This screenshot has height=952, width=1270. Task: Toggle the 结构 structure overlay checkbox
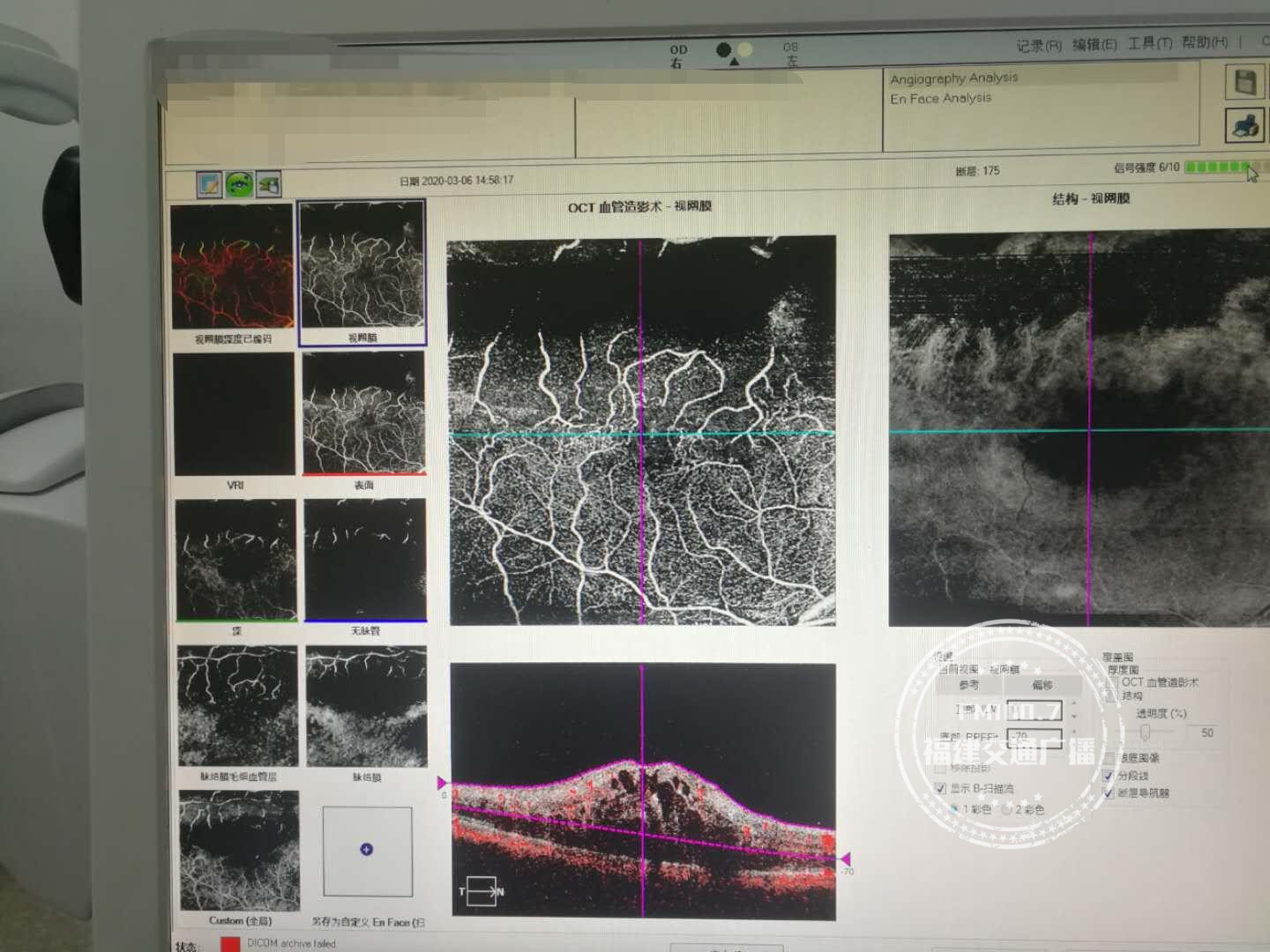coord(1113,696)
